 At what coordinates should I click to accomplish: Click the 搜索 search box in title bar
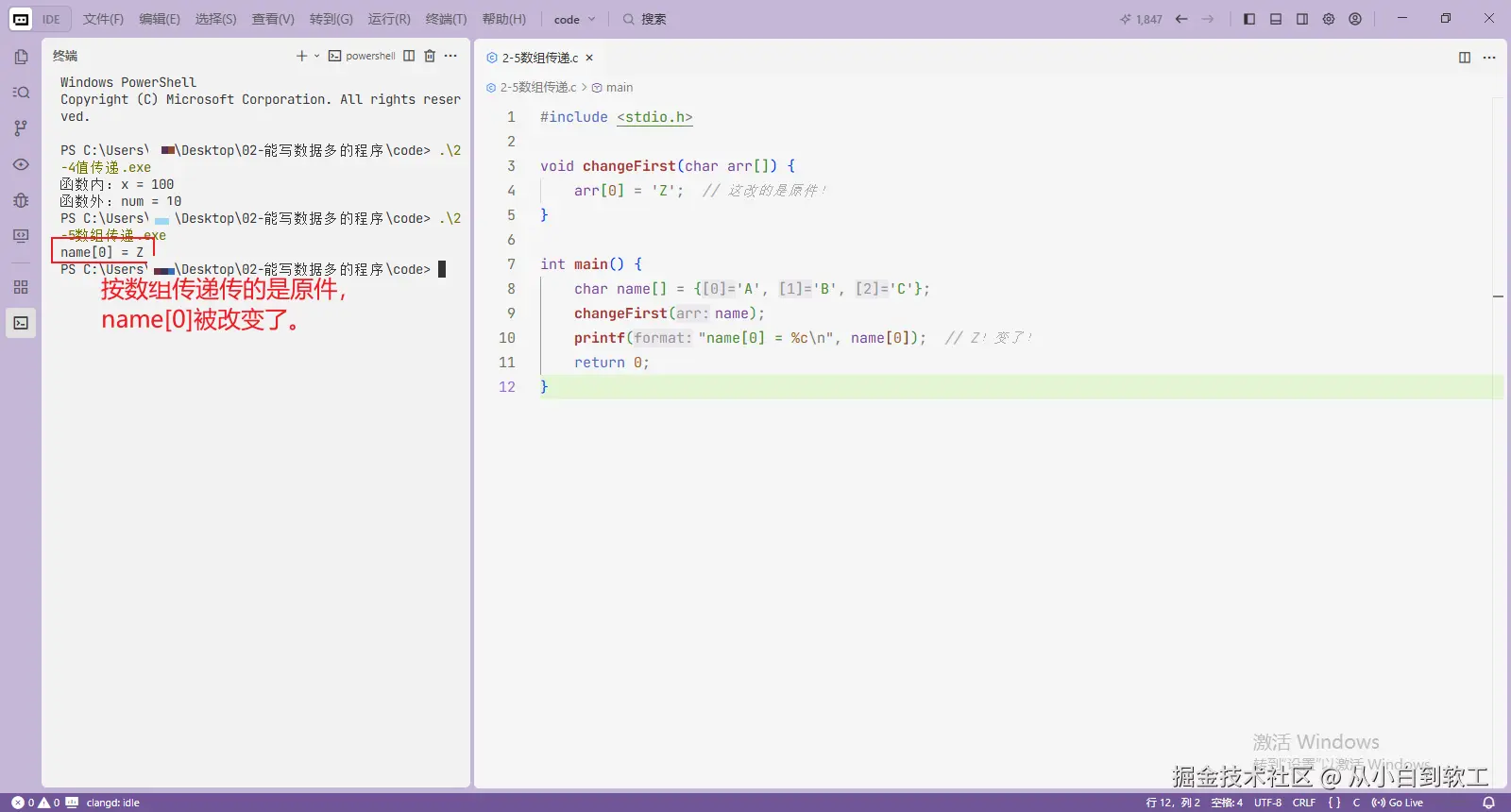click(644, 19)
